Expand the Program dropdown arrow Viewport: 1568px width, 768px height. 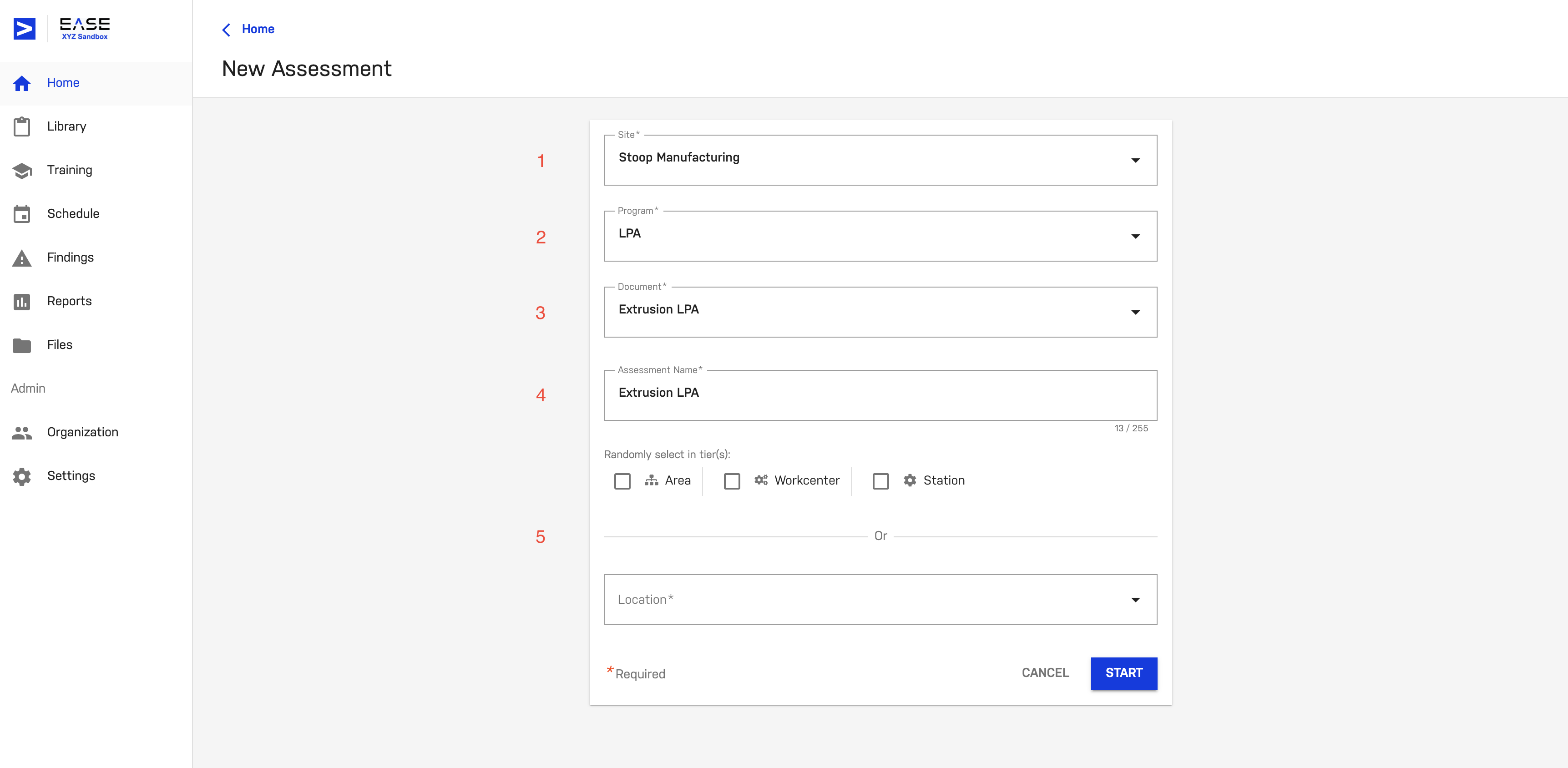point(1135,236)
